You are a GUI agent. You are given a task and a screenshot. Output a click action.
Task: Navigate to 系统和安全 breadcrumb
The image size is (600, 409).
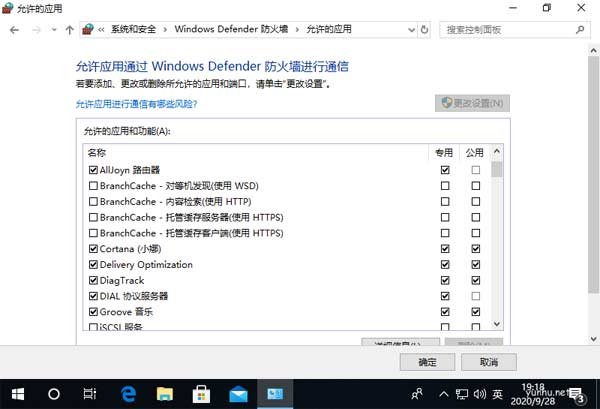(134, 29)
